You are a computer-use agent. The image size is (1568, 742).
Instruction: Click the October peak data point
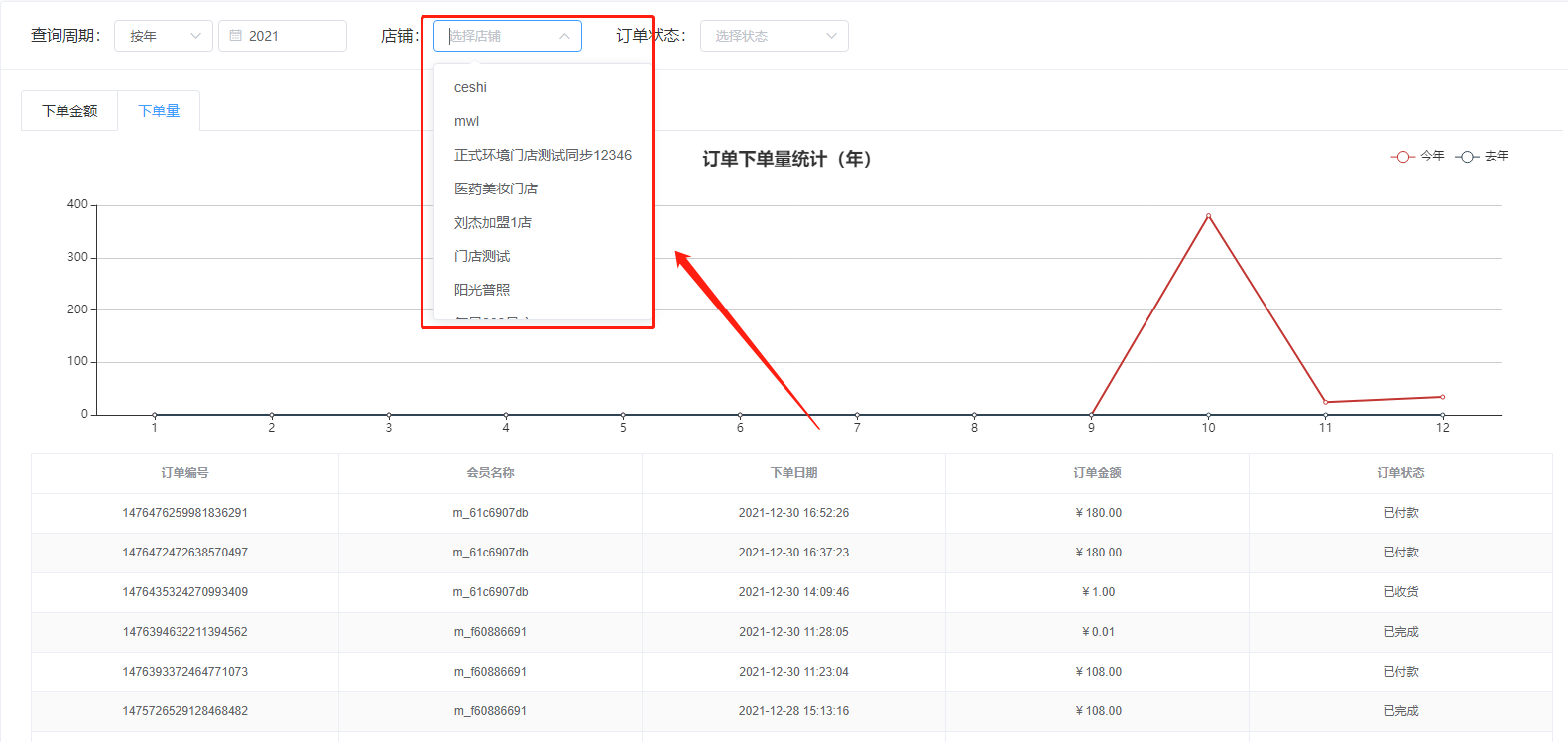pyautogui.click(x=1208, y=216)
